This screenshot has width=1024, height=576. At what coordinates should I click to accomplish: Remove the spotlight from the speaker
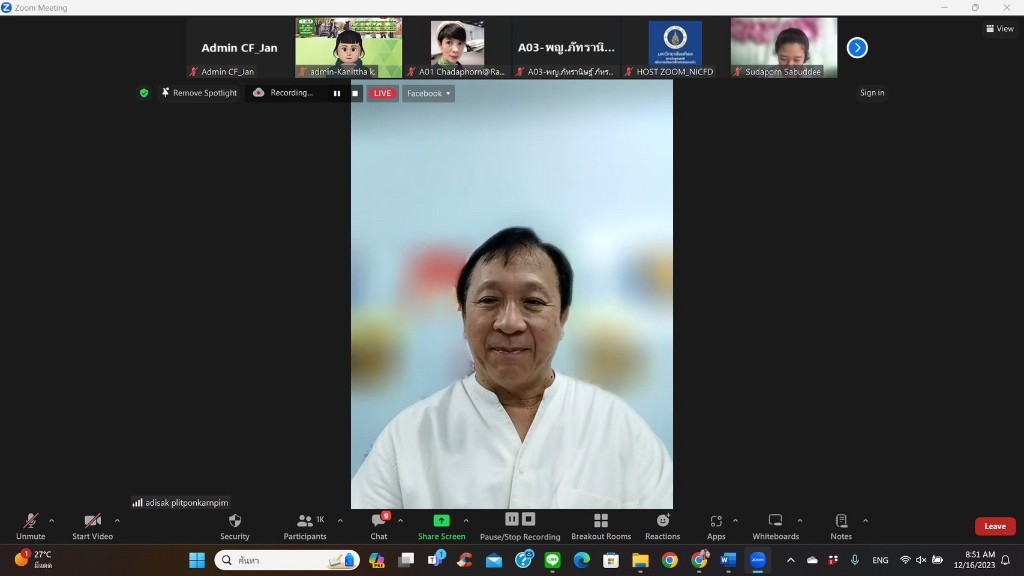click(x=199, y=93)
